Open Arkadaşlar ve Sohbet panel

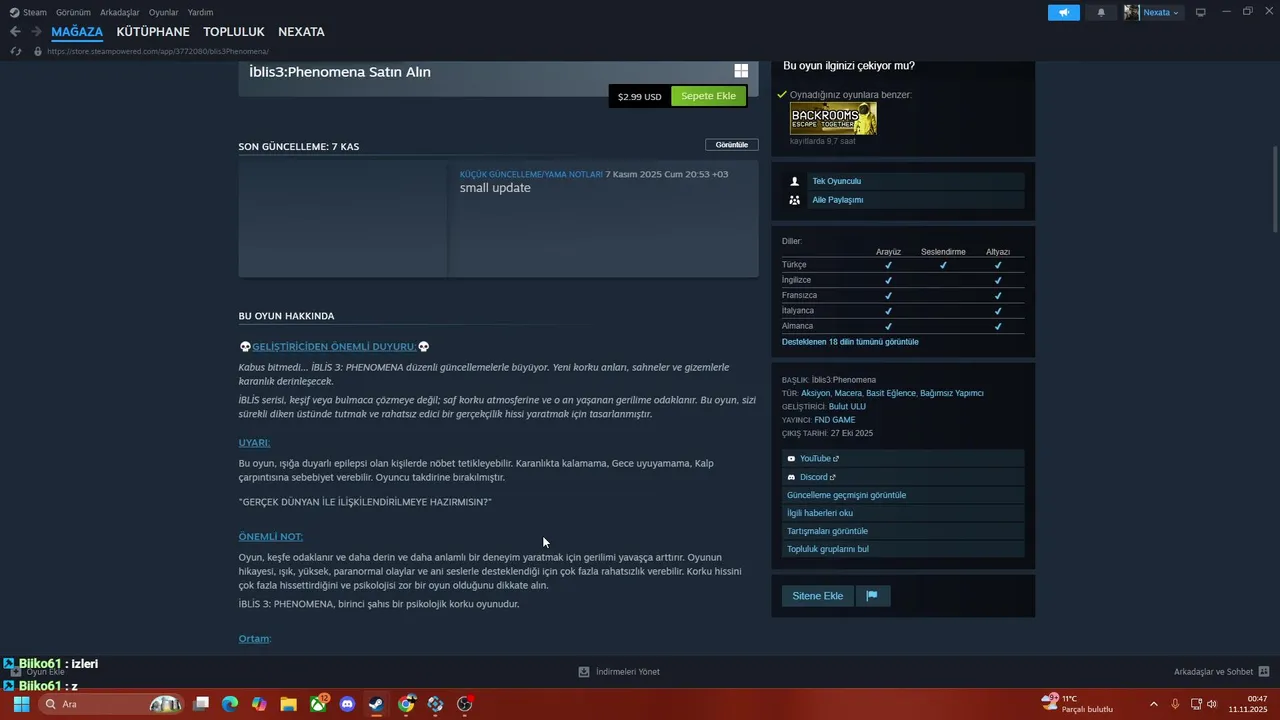point(1221,672)
